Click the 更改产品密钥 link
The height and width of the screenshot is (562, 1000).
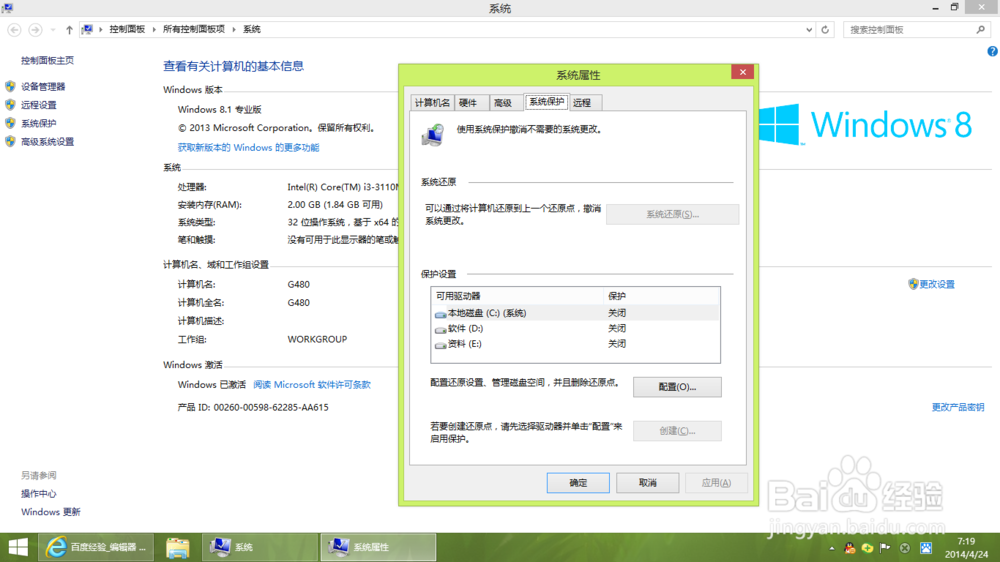point(958,407)
